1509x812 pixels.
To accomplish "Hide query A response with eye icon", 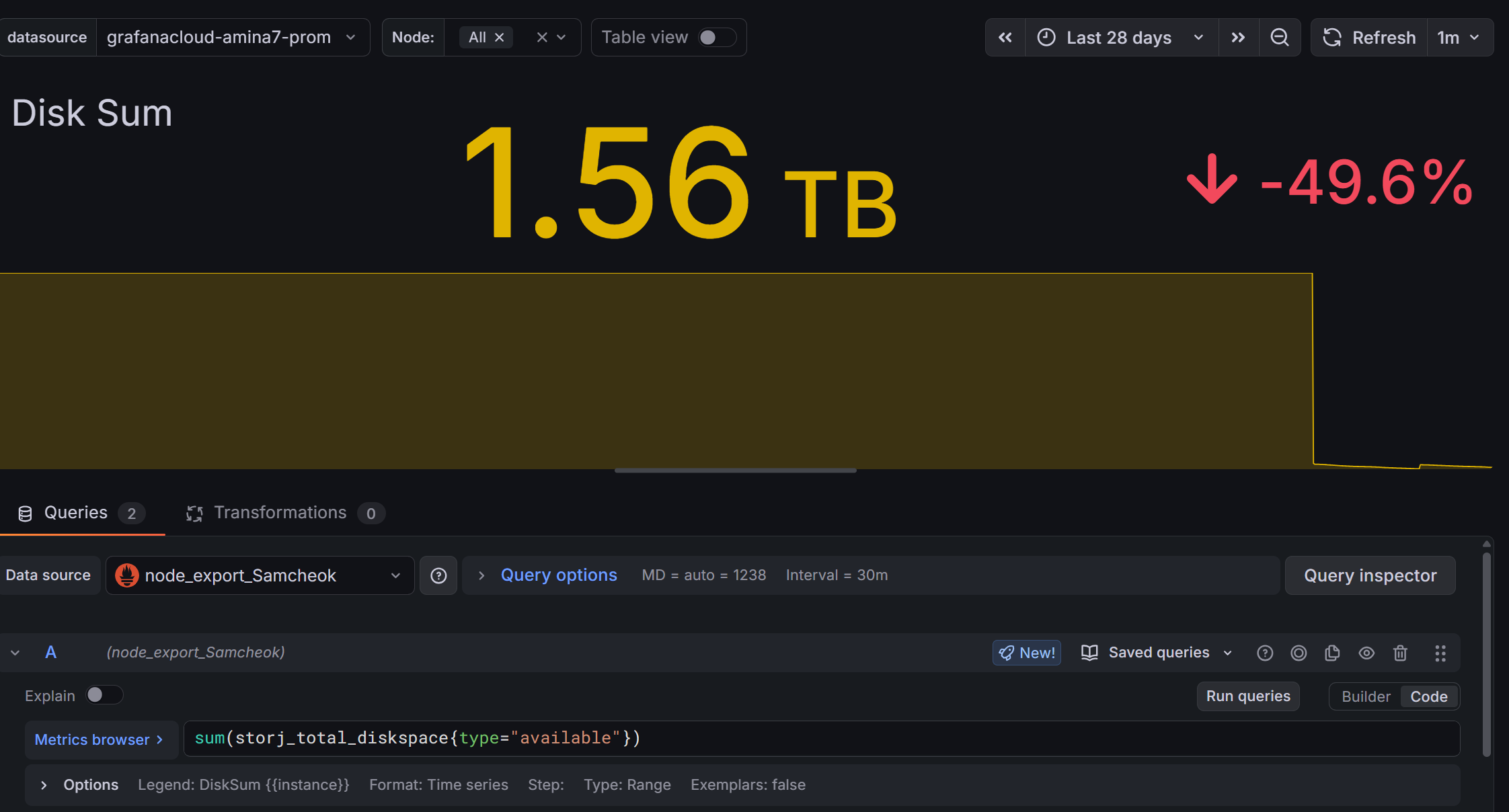I will pos(1366,653).
